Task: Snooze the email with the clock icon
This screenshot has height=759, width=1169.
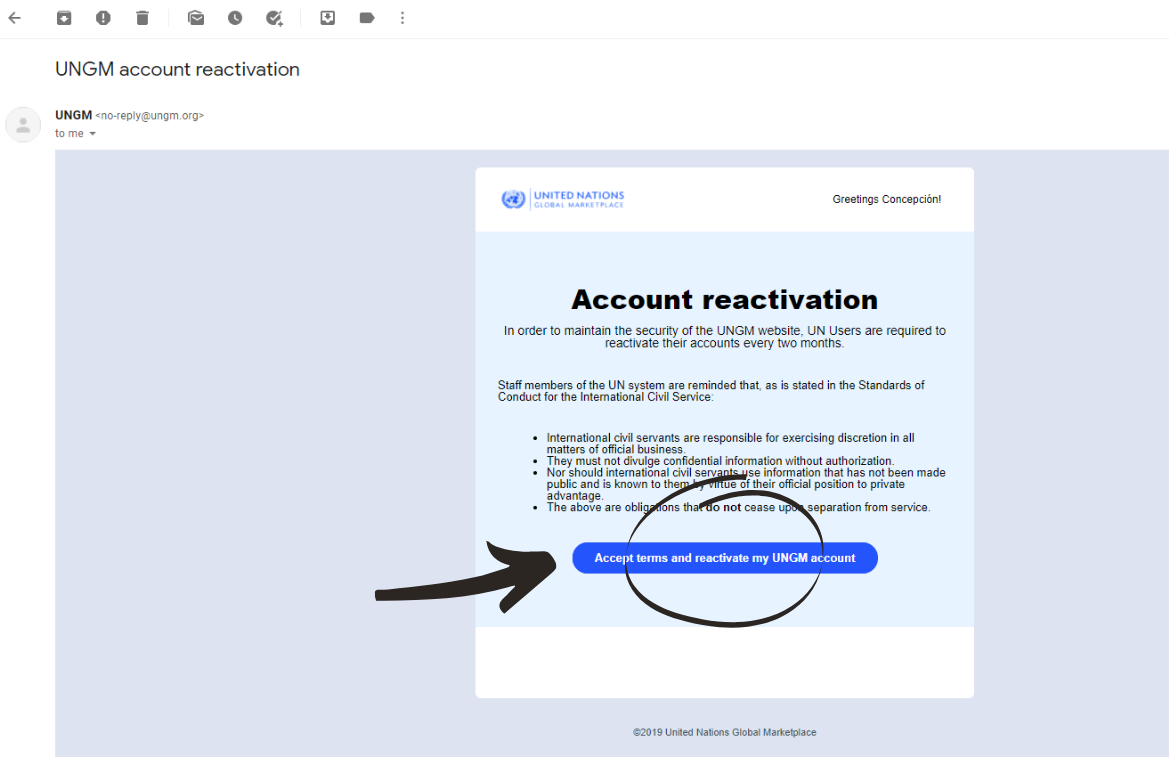Action: (x=235, y=18)
